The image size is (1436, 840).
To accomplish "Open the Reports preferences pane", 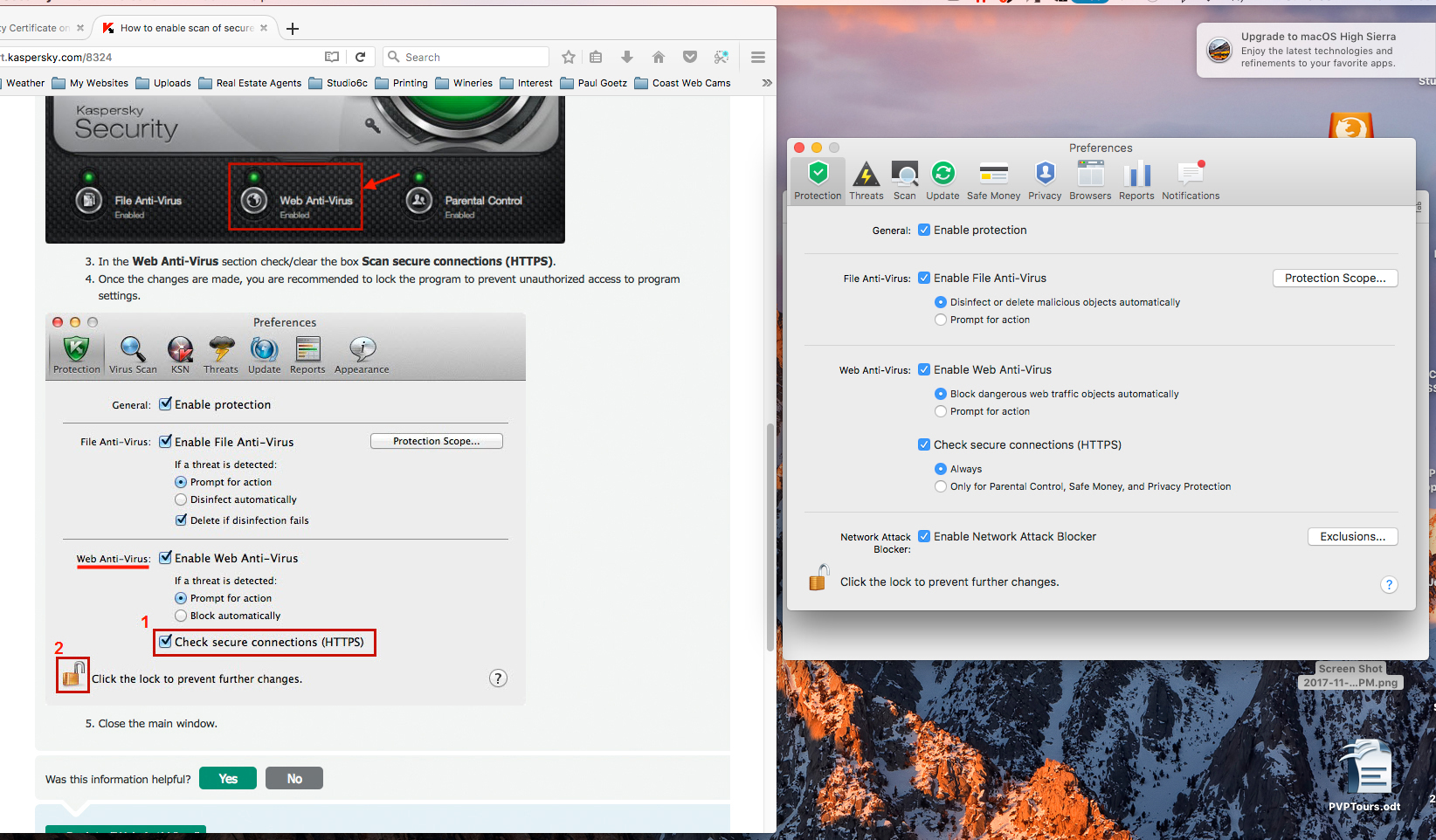I will (1136, 181).
